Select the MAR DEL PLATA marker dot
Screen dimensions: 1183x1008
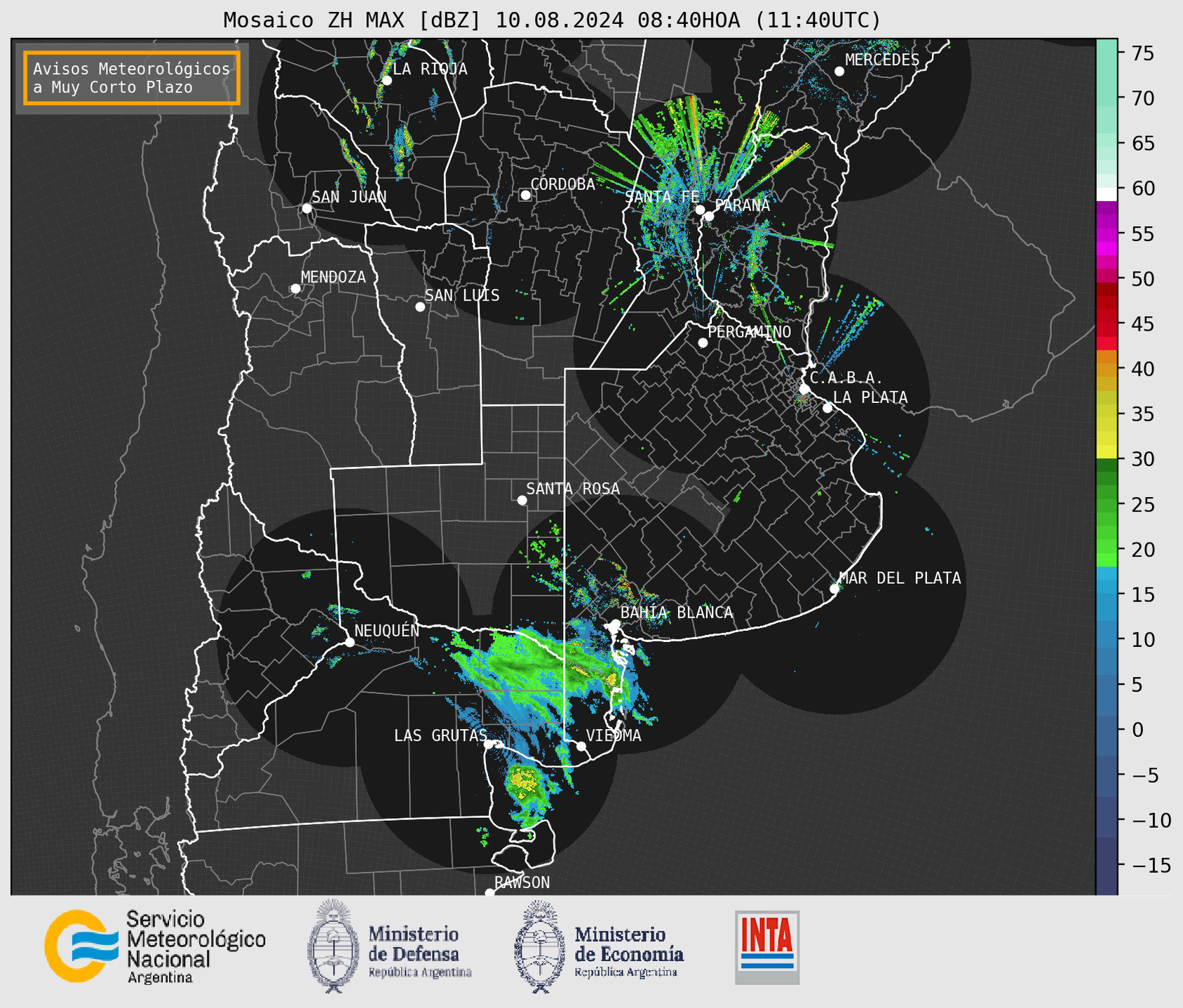834,589
